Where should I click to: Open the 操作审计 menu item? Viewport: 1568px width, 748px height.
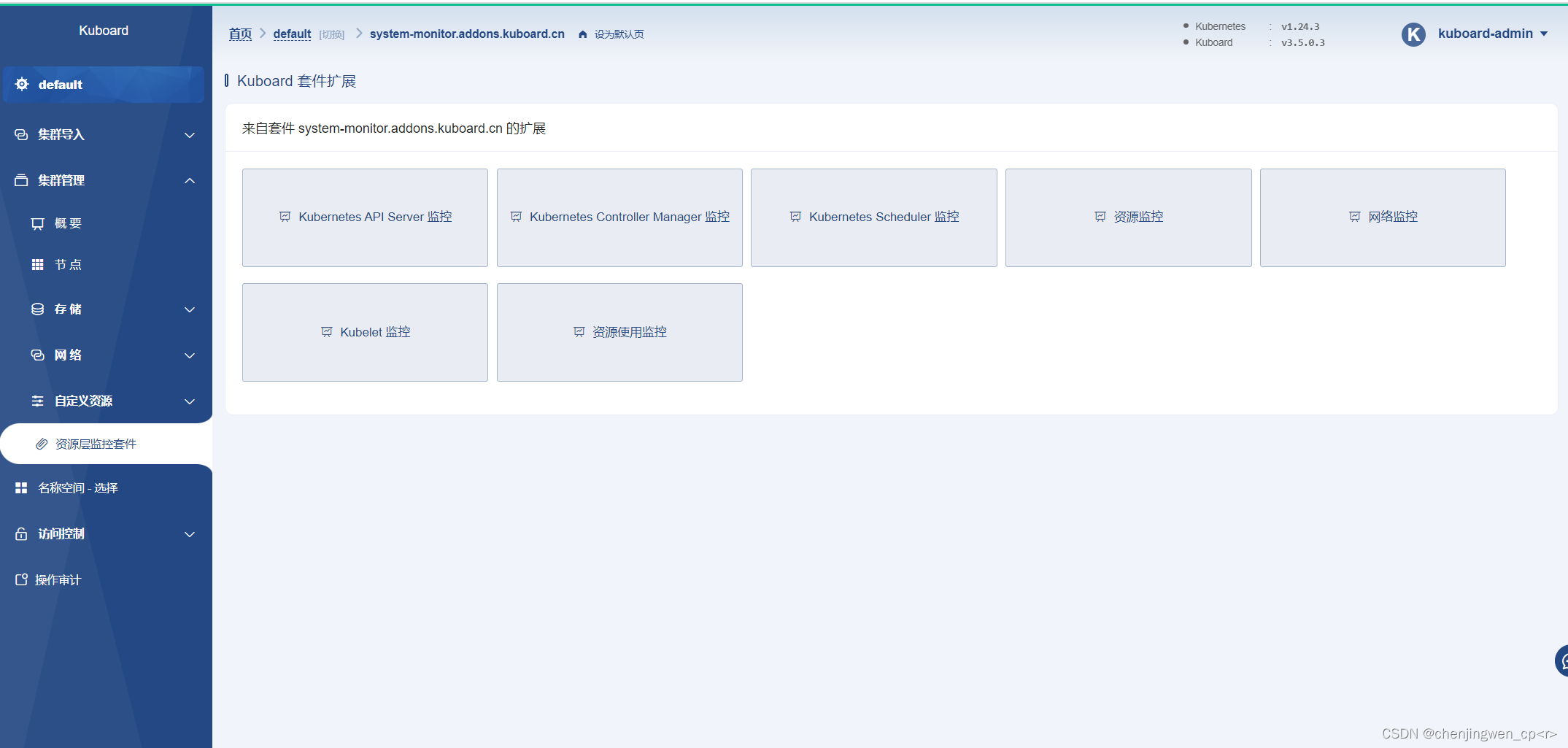point(106,579)
